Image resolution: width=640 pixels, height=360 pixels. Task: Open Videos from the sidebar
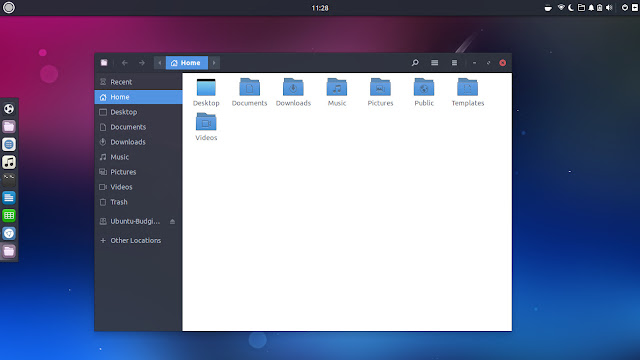coord(138,187)
